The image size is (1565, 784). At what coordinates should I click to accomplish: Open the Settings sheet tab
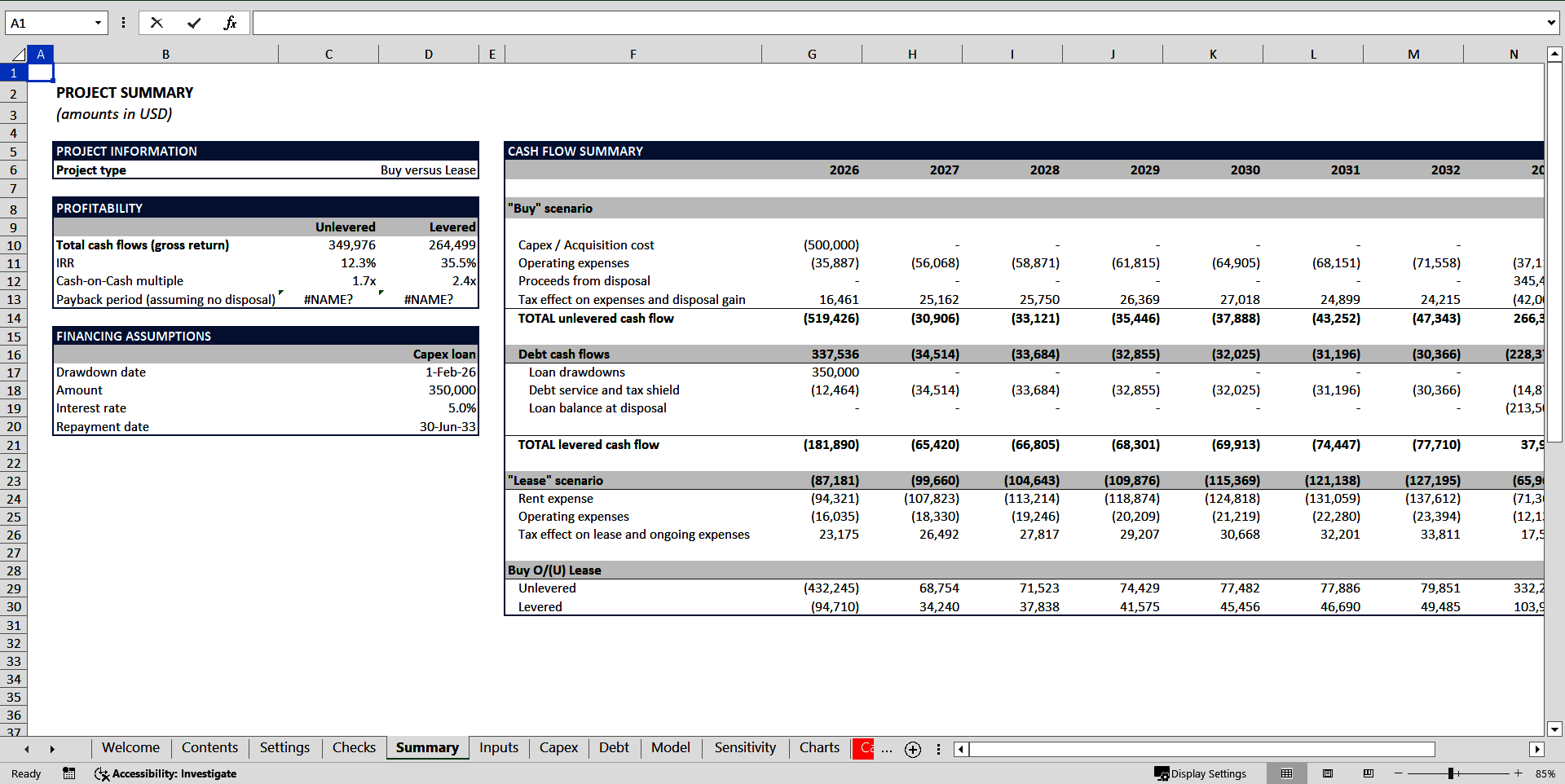pos(284,747)
